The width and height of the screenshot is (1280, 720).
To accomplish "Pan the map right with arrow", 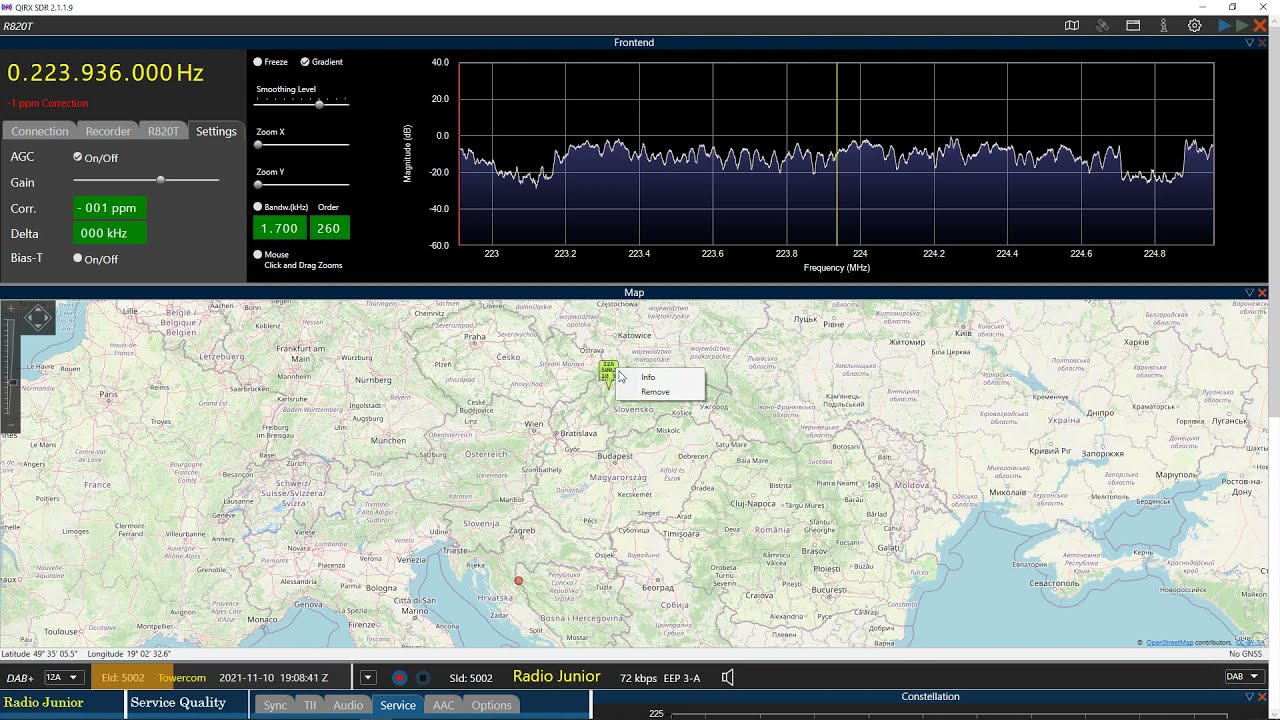I will 46,318.
